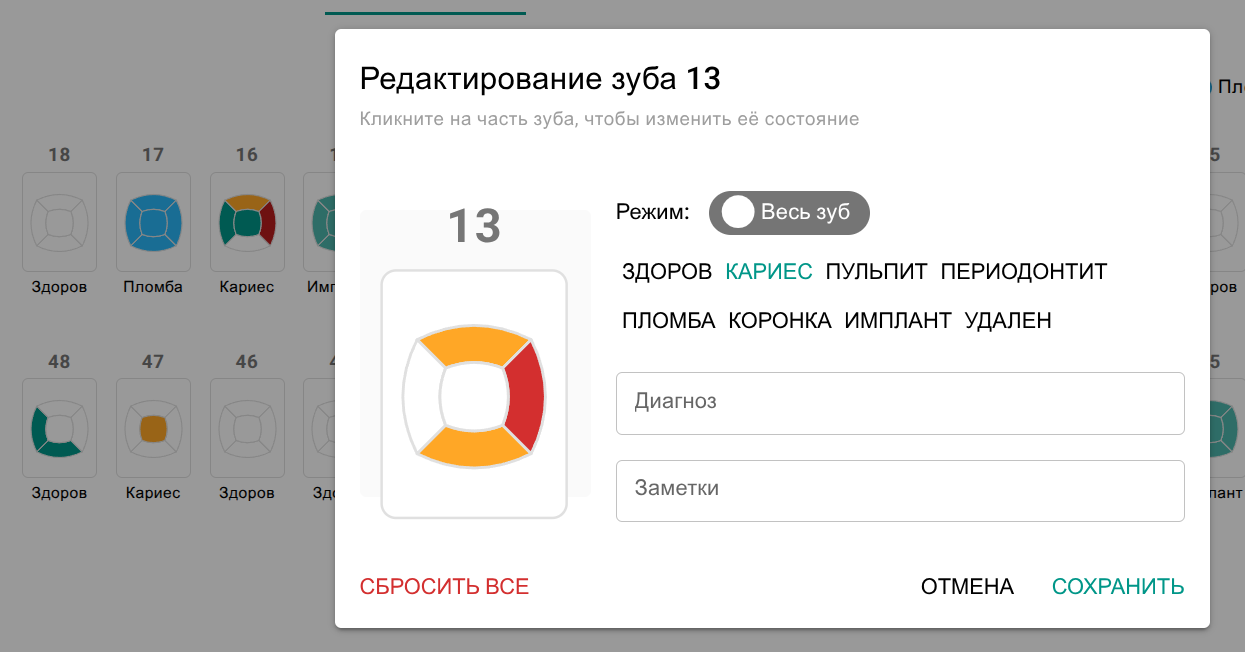Image resolution: width=1245 pixels, height=652 pixels.
Task: Select healthy tooth 46 icon
Action: [x=247, y=428]
